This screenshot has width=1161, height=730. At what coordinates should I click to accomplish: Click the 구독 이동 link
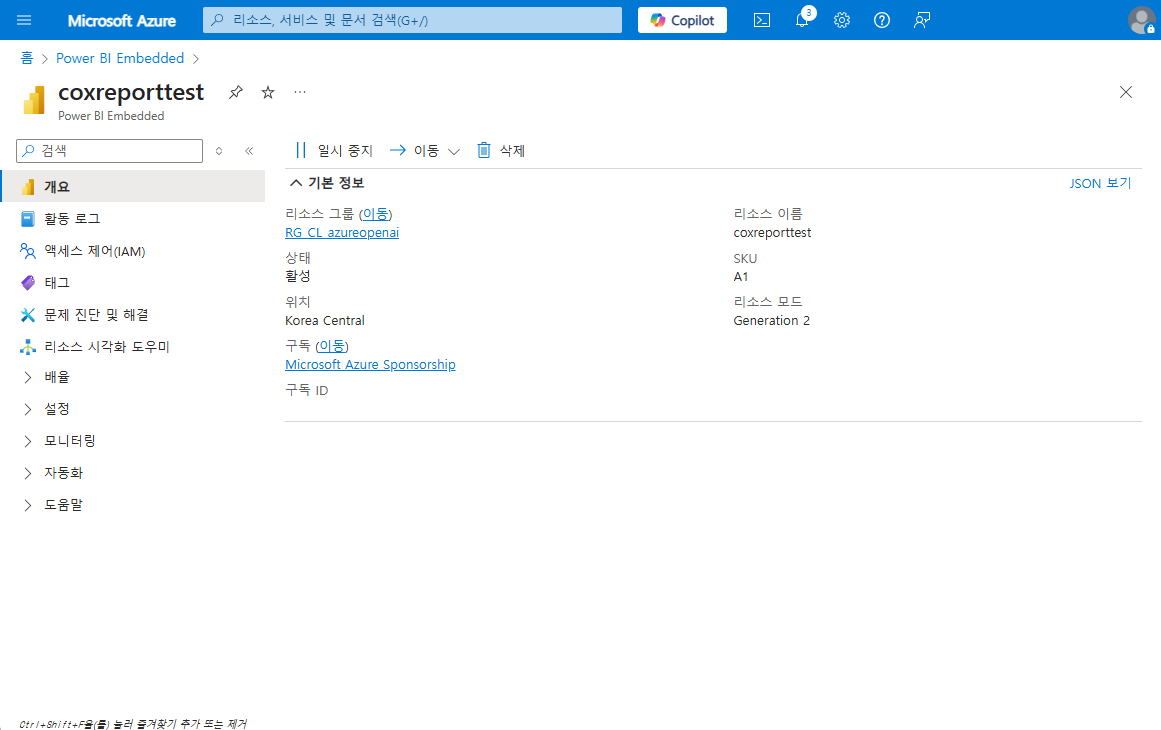click(x=332, y=346)
